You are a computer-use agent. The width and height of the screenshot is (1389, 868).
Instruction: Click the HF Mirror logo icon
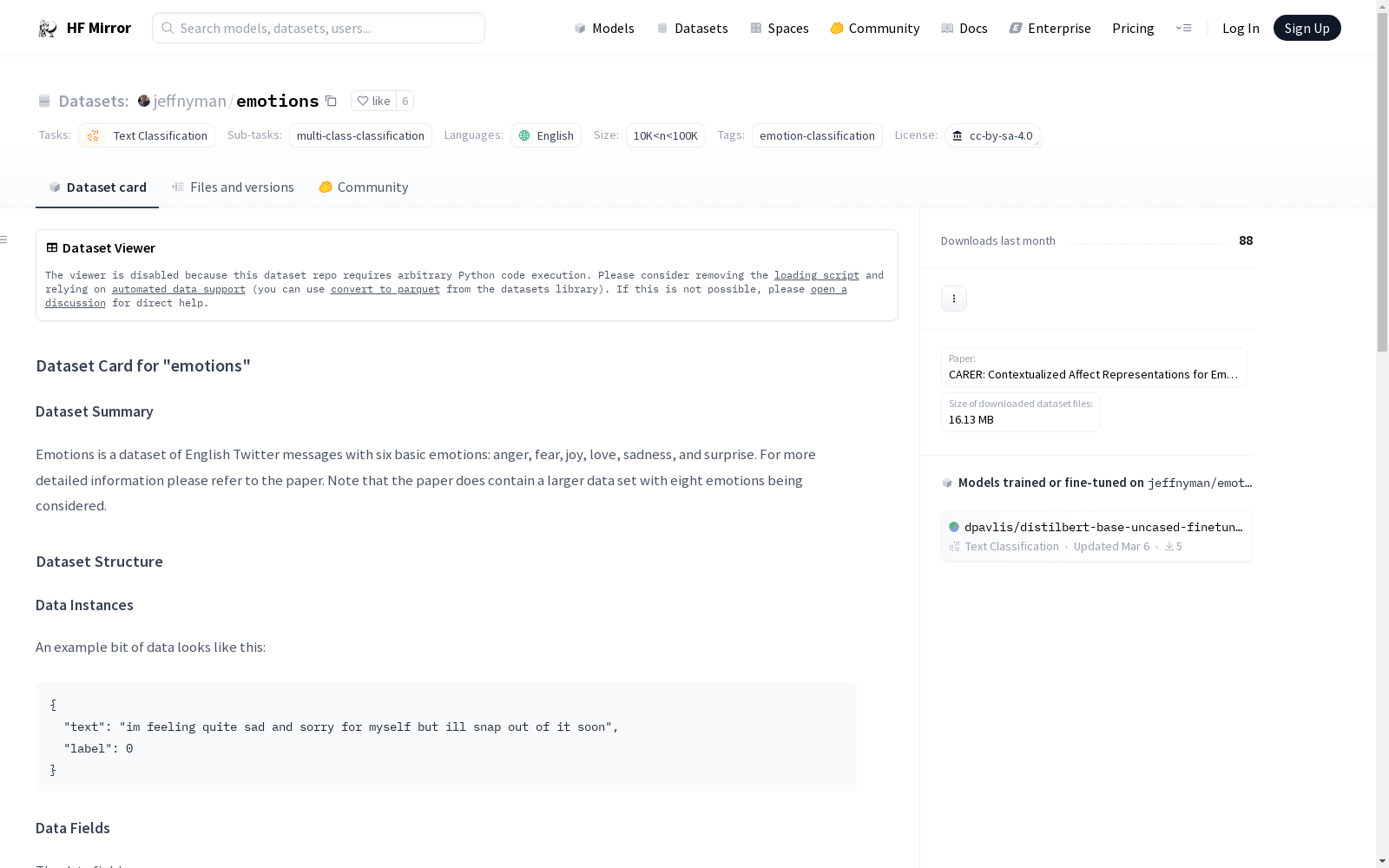[x=48, y=29]
